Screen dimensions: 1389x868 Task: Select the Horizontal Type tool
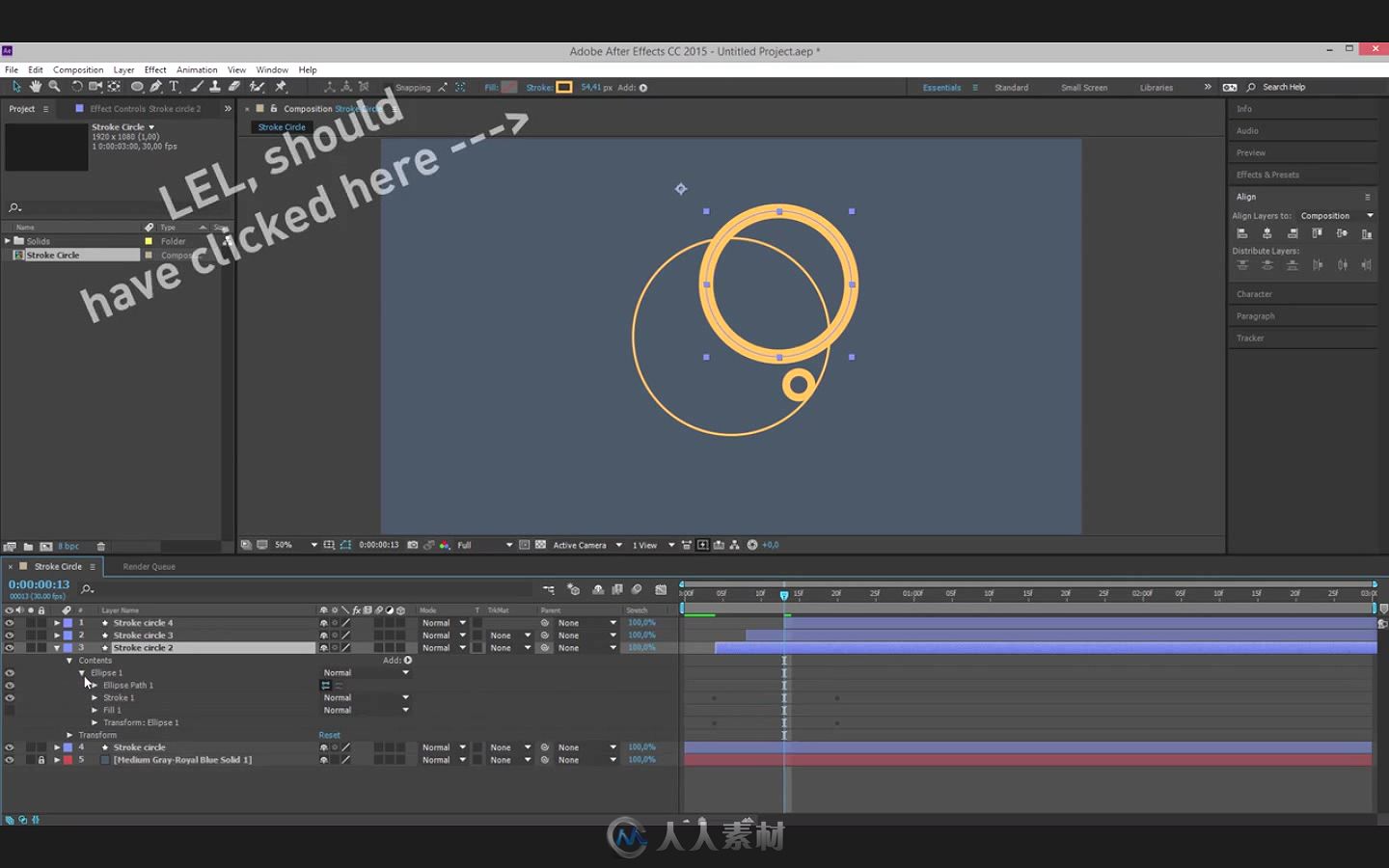pyautogui.click(x=175, y=87)
